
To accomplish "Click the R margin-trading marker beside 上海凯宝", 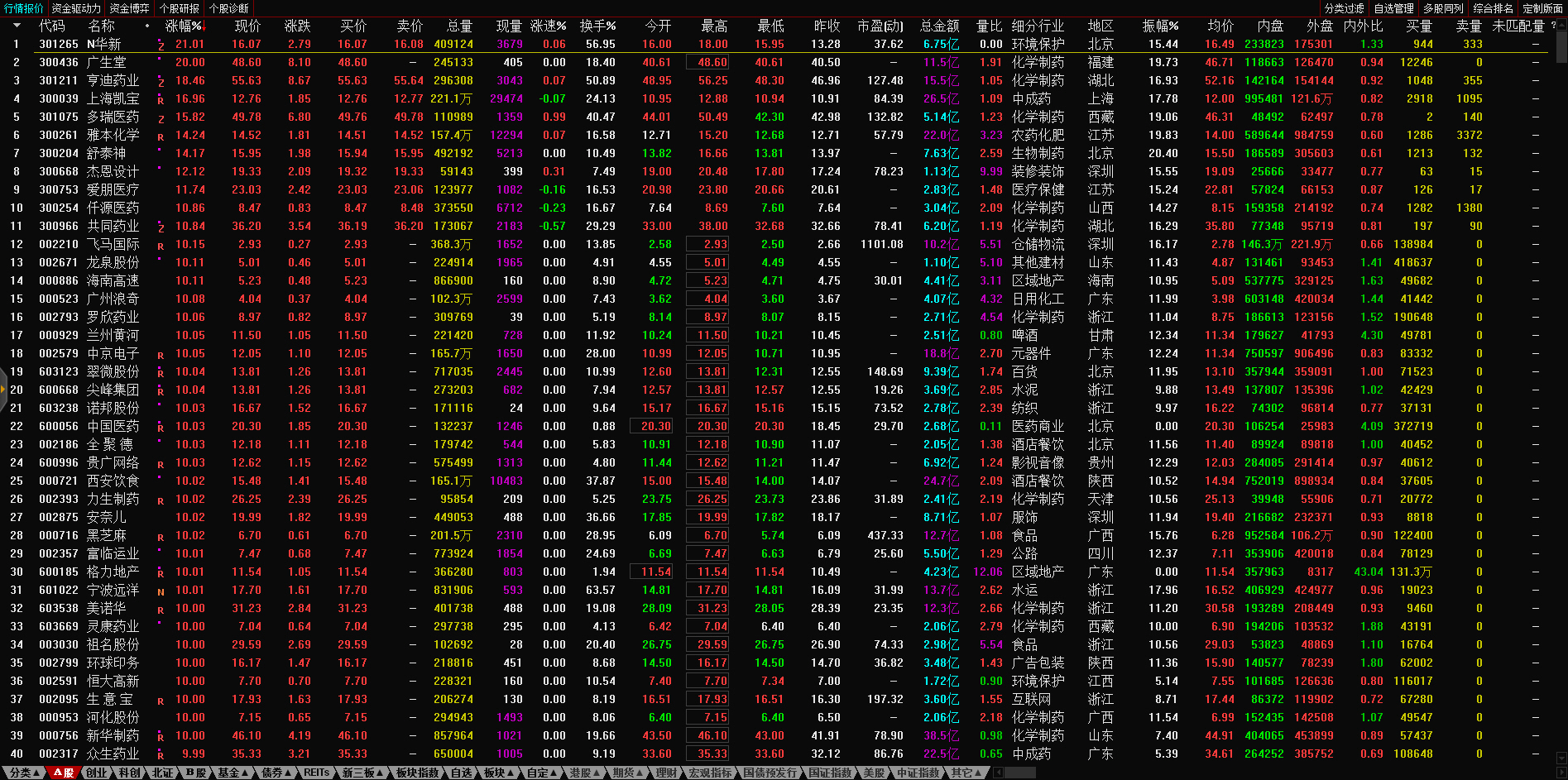I will pos(161,100).
